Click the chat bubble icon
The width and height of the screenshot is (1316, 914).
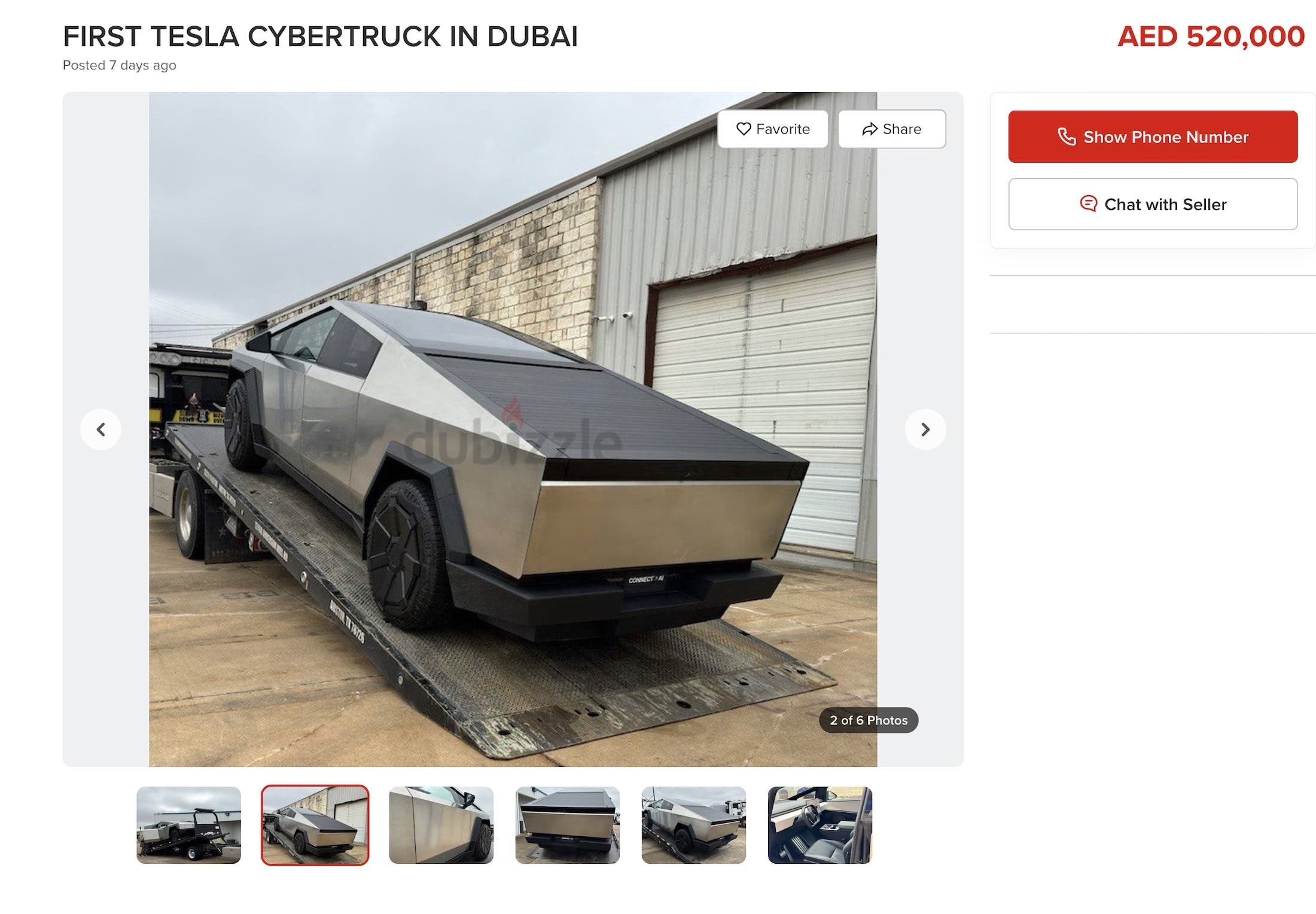tap(1088, 204)
